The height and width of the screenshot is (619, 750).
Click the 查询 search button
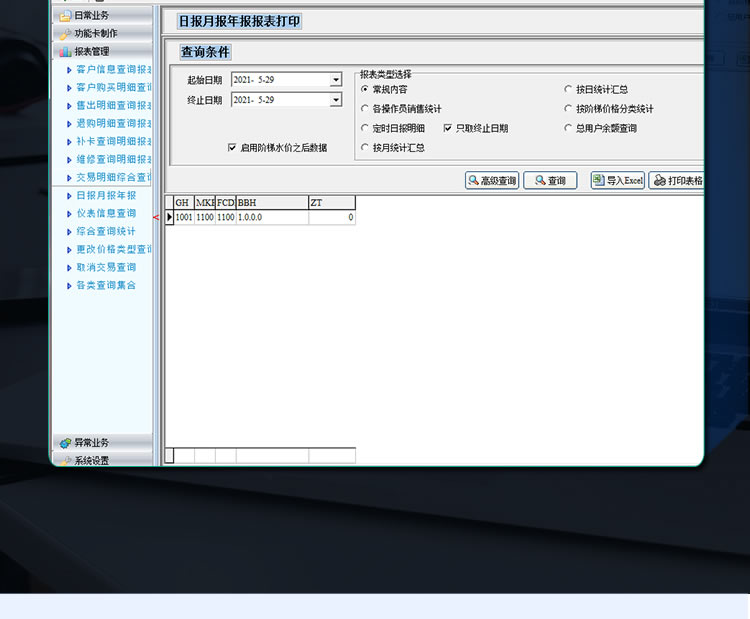pos(550,181)
